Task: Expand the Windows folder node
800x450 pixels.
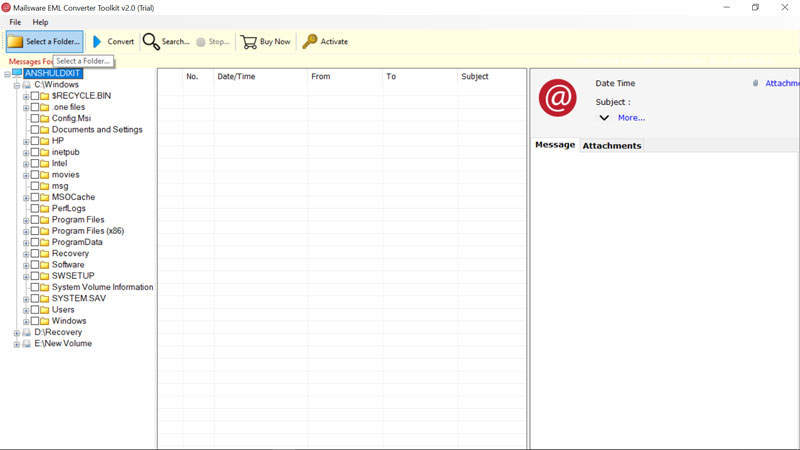Action: tap(26, 322)
